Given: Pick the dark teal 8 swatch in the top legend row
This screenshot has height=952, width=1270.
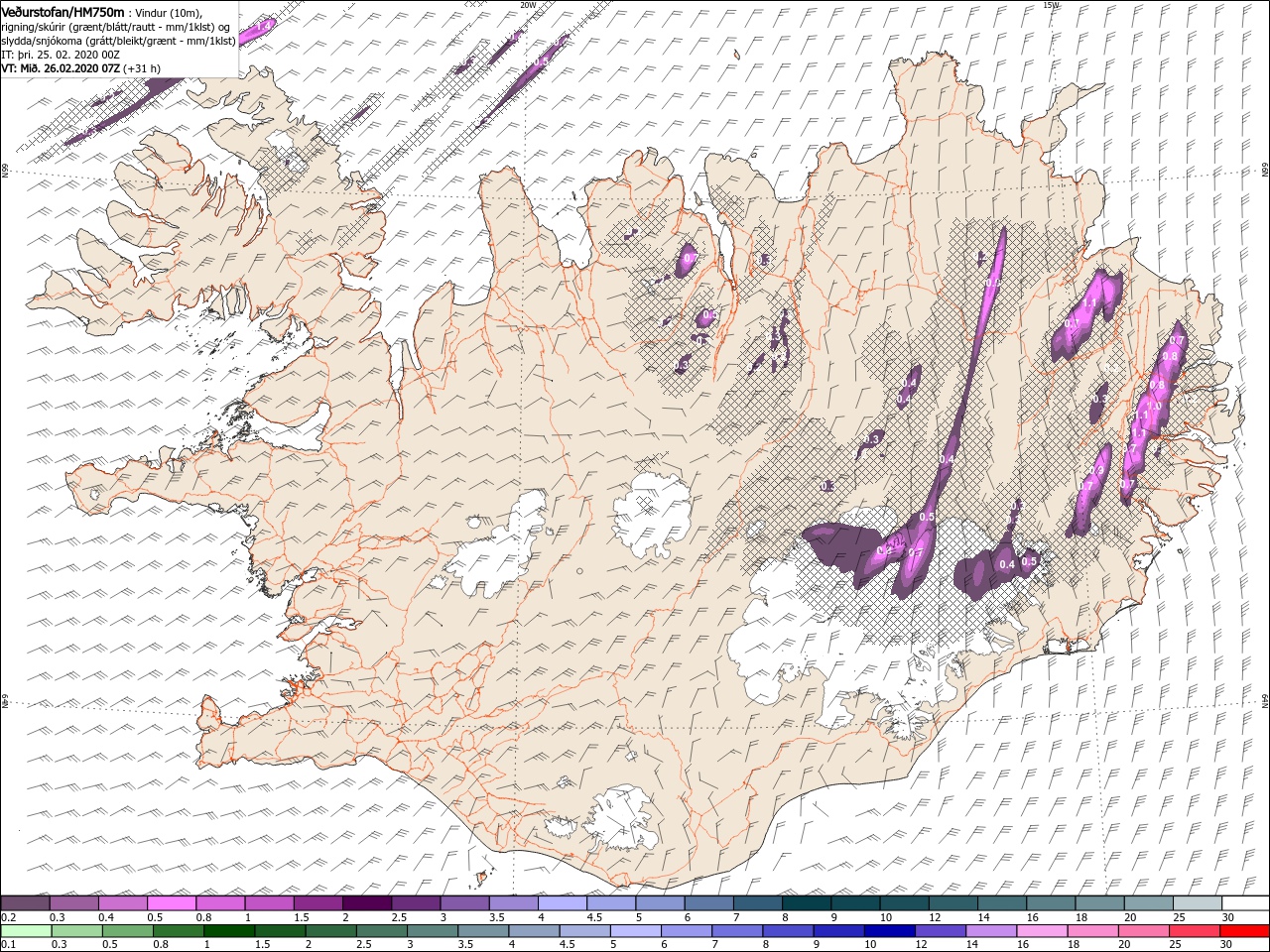Looking at the screenshot, I should [x=806, y=903].
